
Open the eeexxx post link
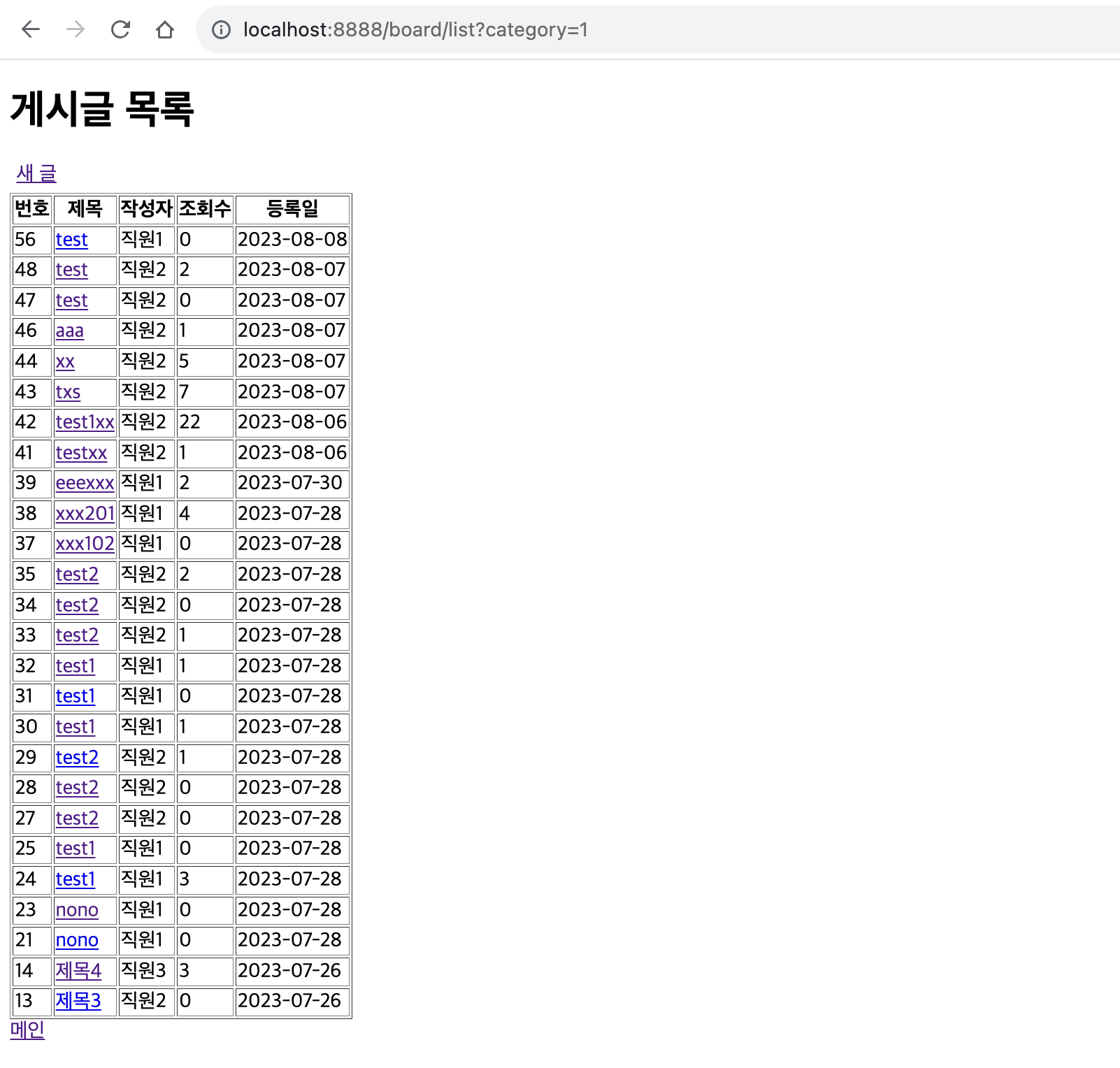pyautogui.click(x=85, y=483)
